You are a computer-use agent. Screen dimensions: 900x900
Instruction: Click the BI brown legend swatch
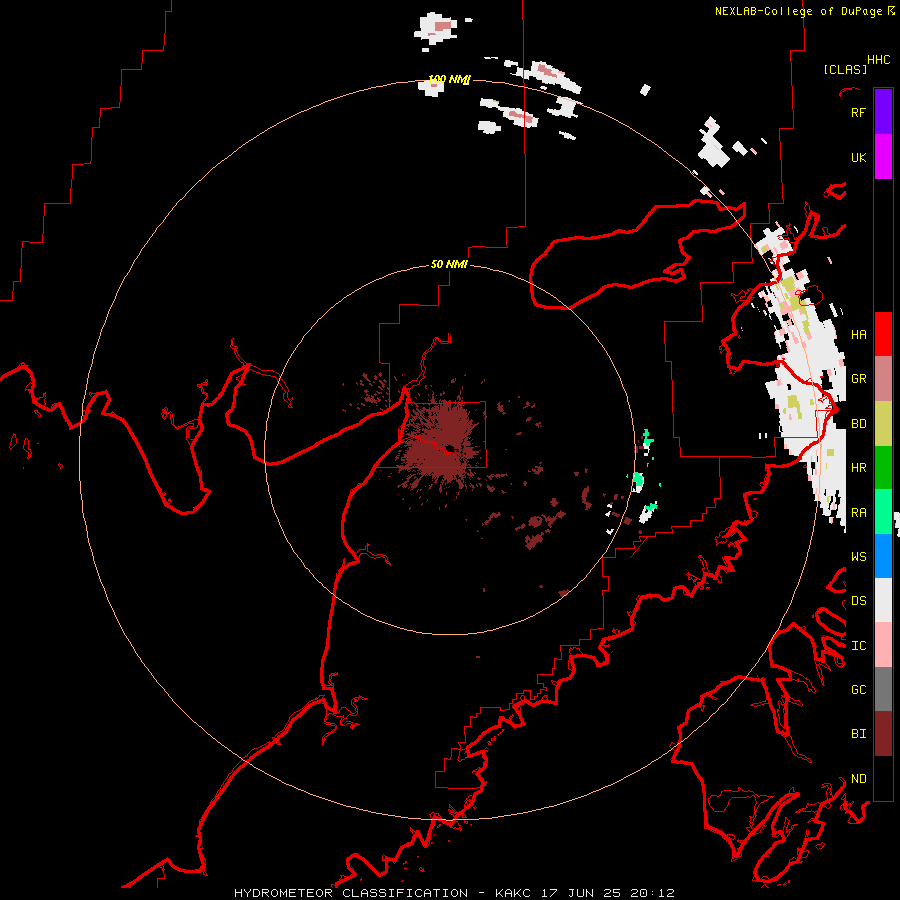(x=883, y=734)
